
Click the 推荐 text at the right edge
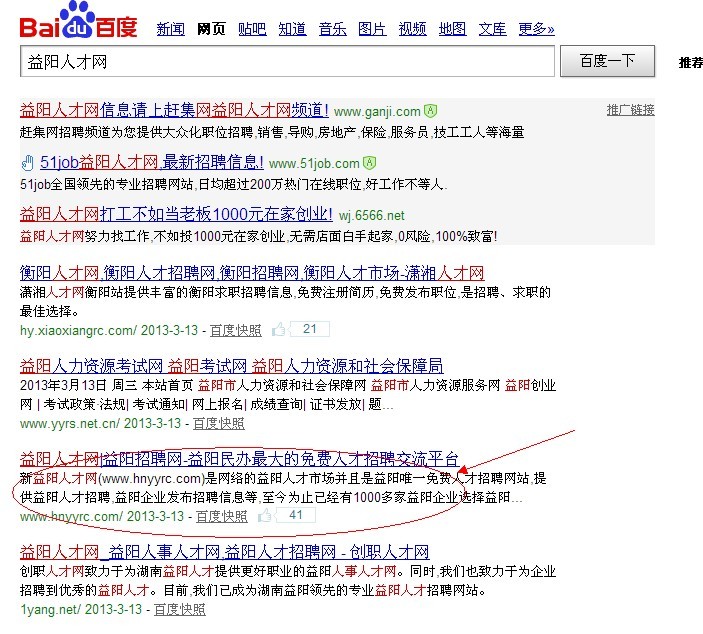[x=691, y=62]
